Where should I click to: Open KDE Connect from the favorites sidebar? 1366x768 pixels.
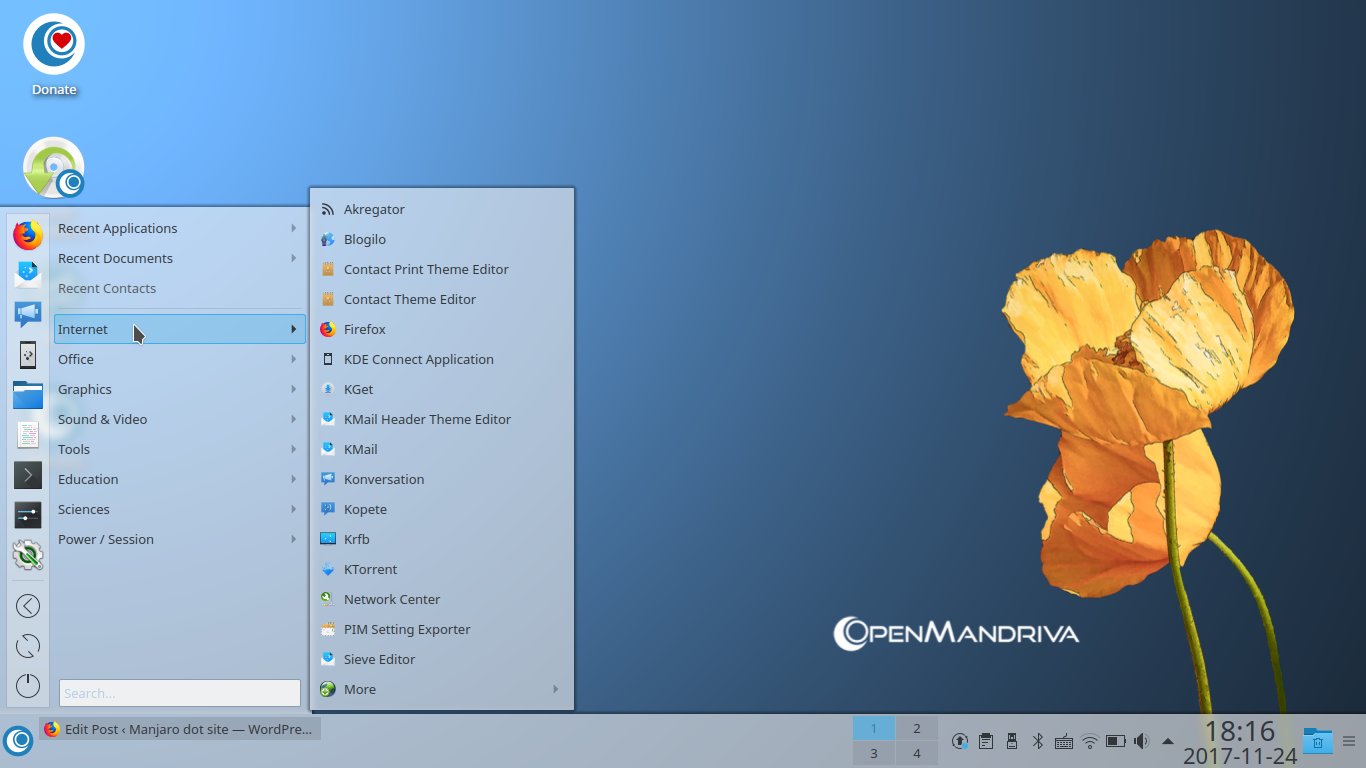[28, 355]
